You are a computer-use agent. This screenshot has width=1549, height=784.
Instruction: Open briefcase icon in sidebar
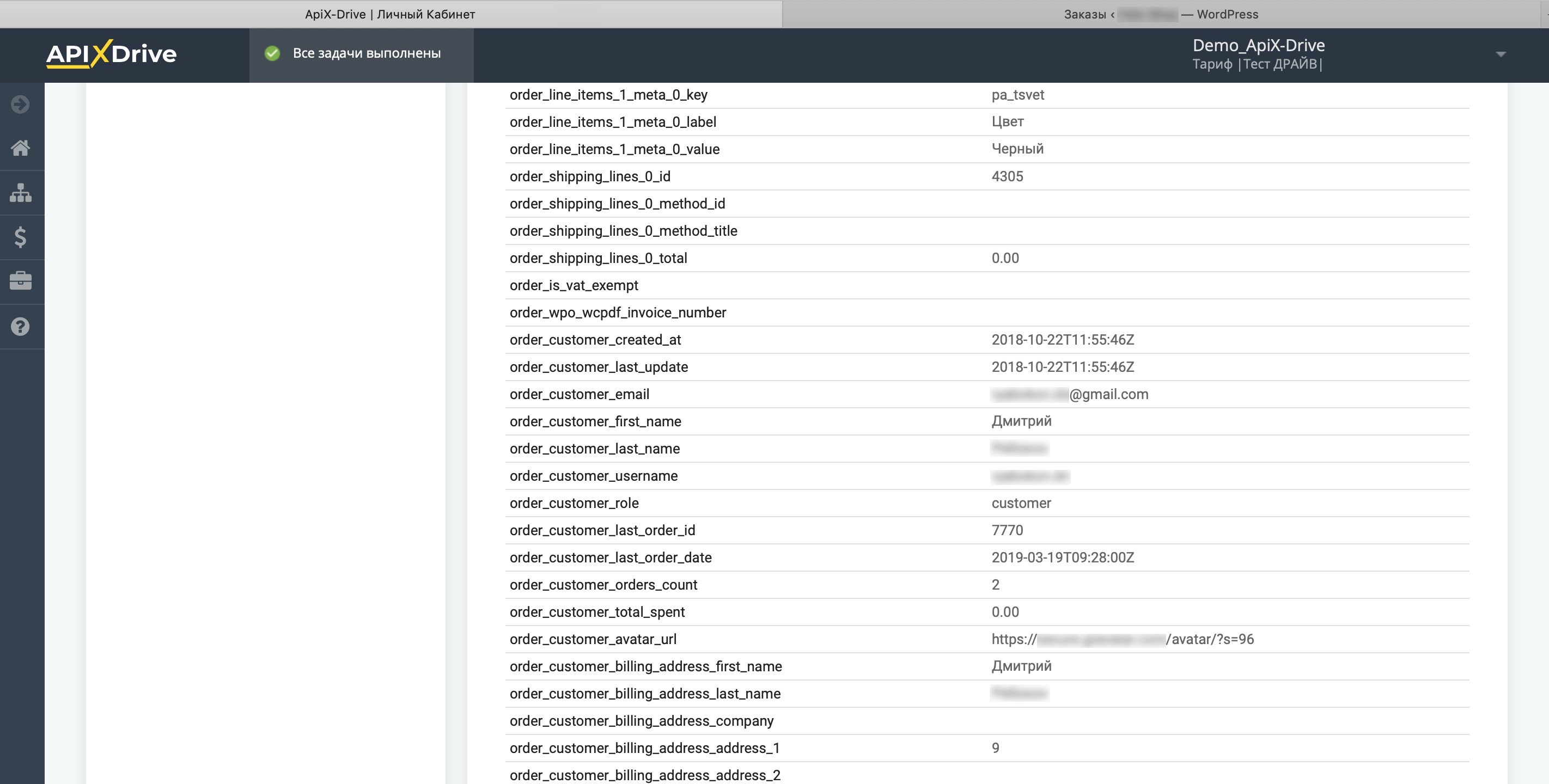pos(21,281)
